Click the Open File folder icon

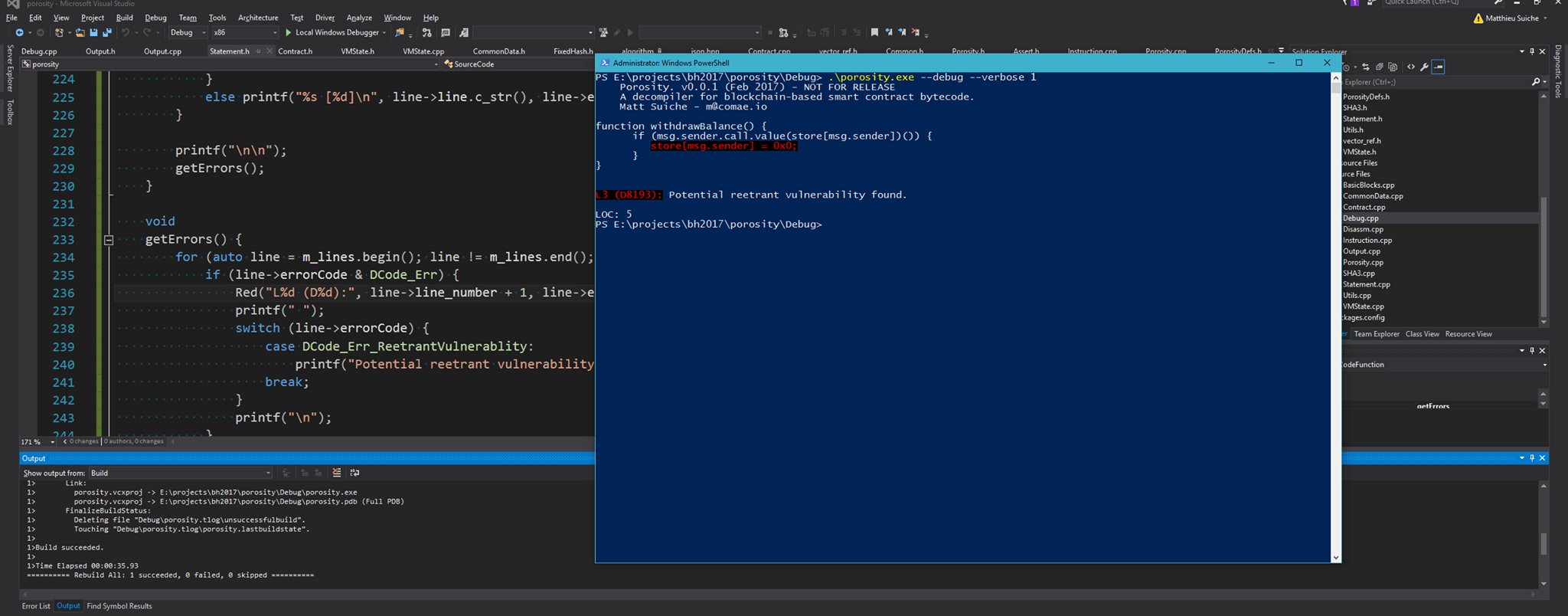(80, 32)
